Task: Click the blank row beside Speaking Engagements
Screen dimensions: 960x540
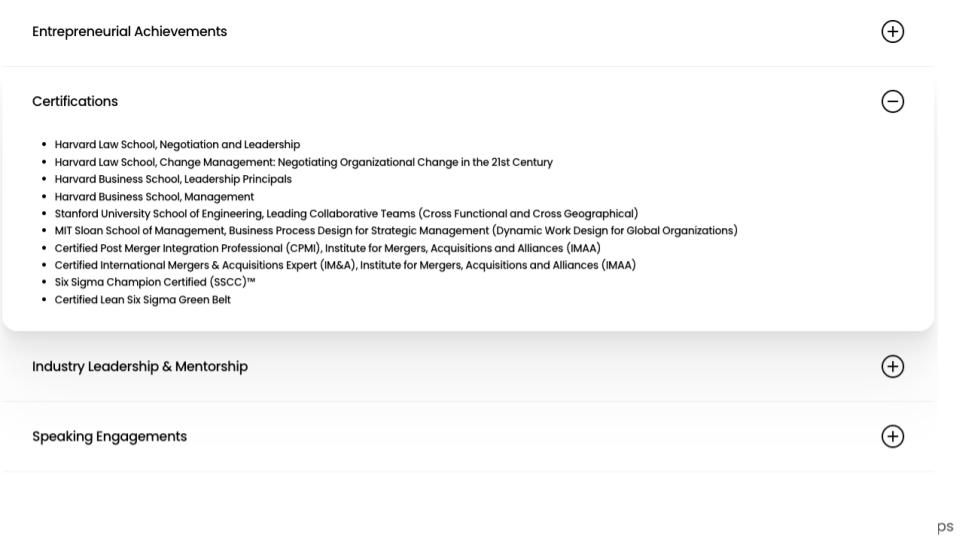Action: click(533, 437)
